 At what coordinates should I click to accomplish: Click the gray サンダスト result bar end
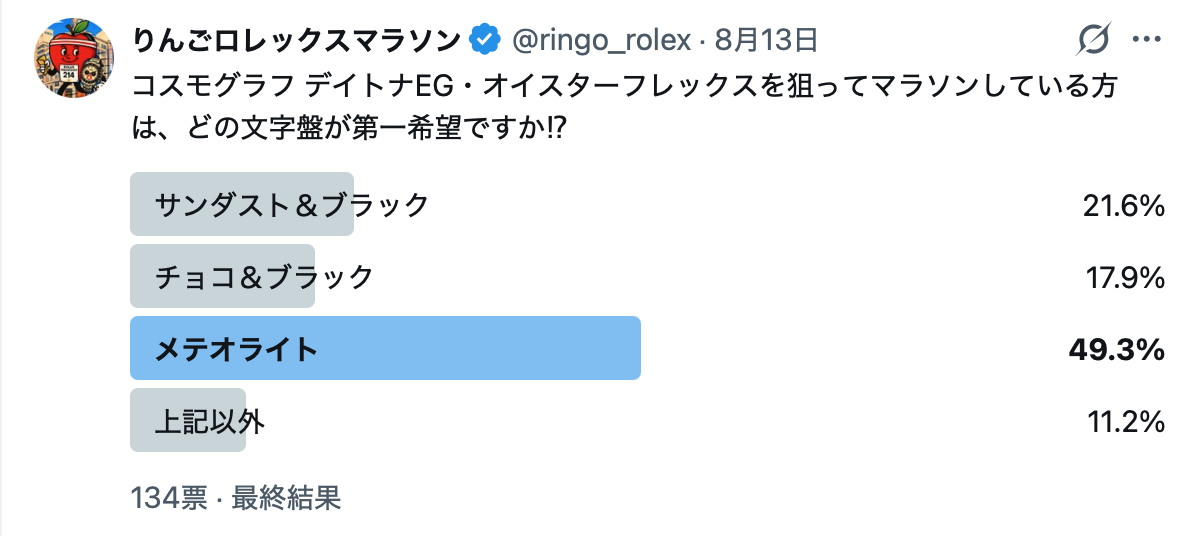coord(340,204)
